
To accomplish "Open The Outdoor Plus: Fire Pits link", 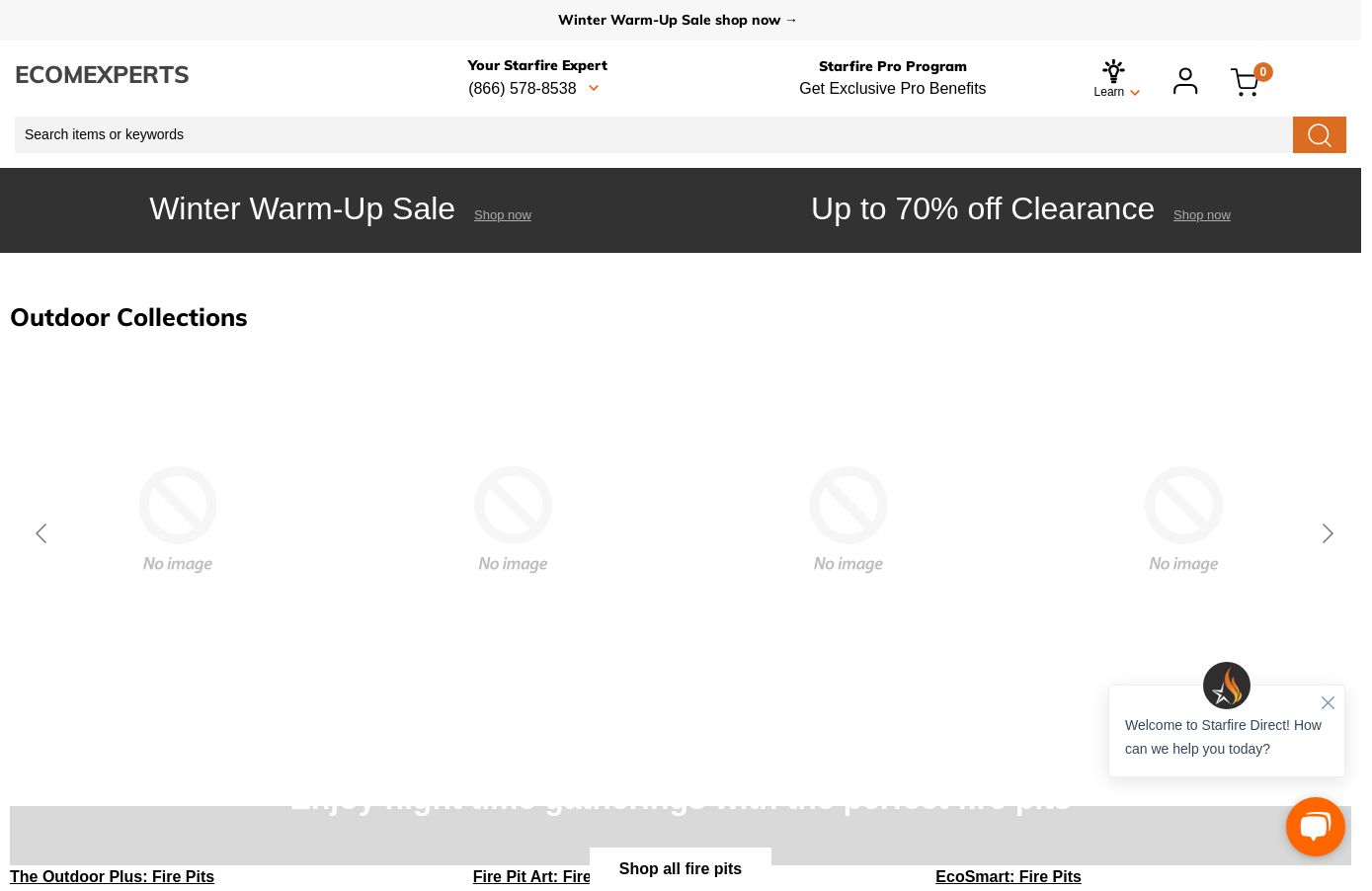I will click(x=112, y=877).
